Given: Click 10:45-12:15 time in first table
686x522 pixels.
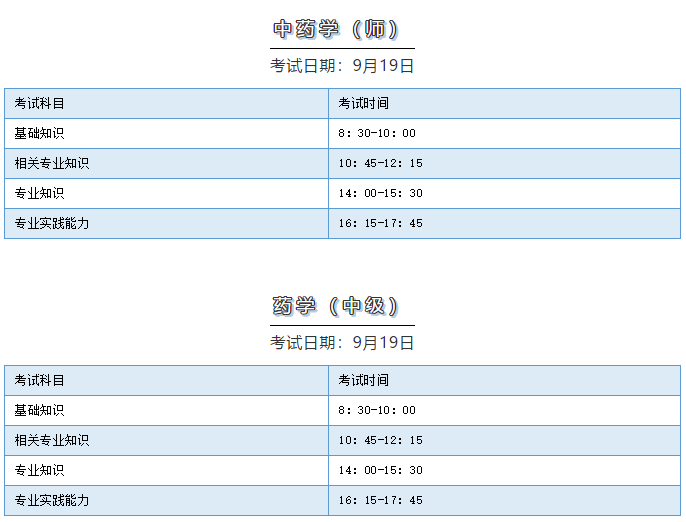Looking at the screenshot, I should coord(380,163).
